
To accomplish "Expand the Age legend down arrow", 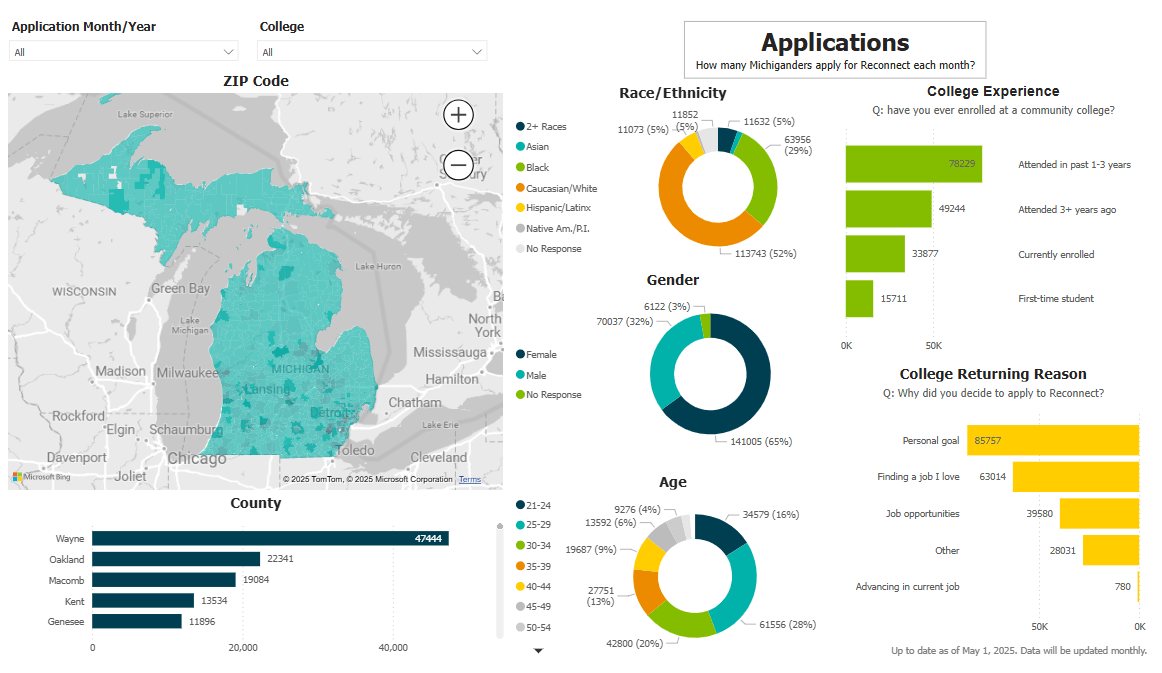I will [539, 651].
